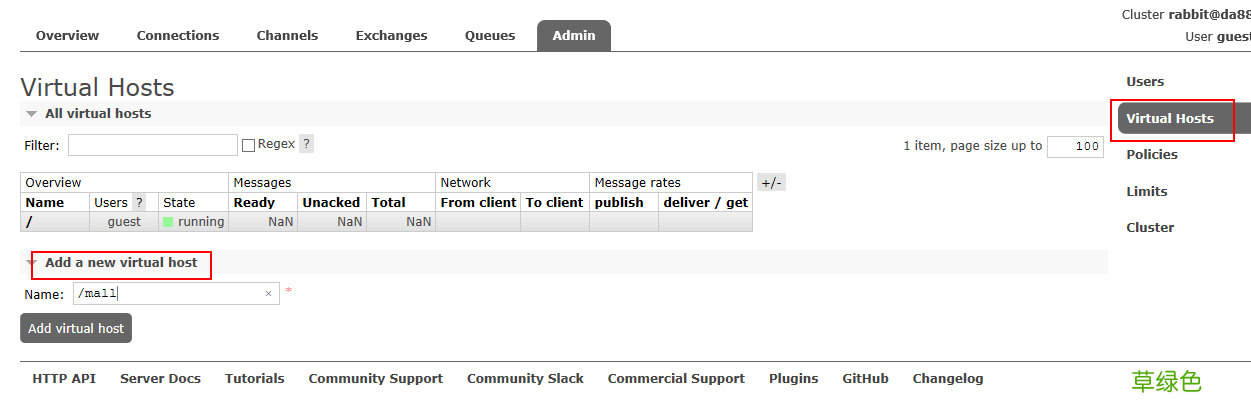This screenshot has height=415, width=1251.
Task: Open the / virtual host link
Action: (x=29, y=222)
